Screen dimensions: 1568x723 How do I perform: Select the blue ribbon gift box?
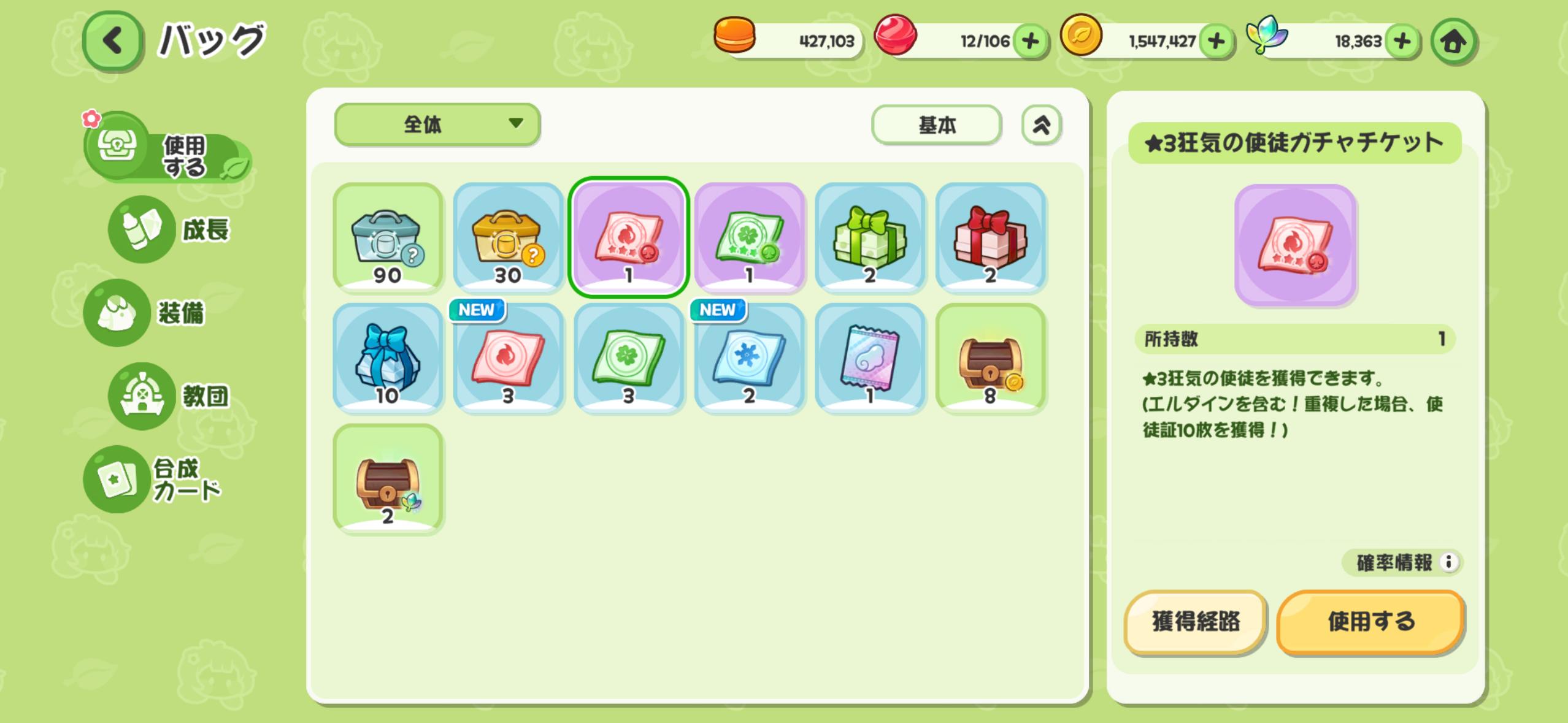(388, 358)
